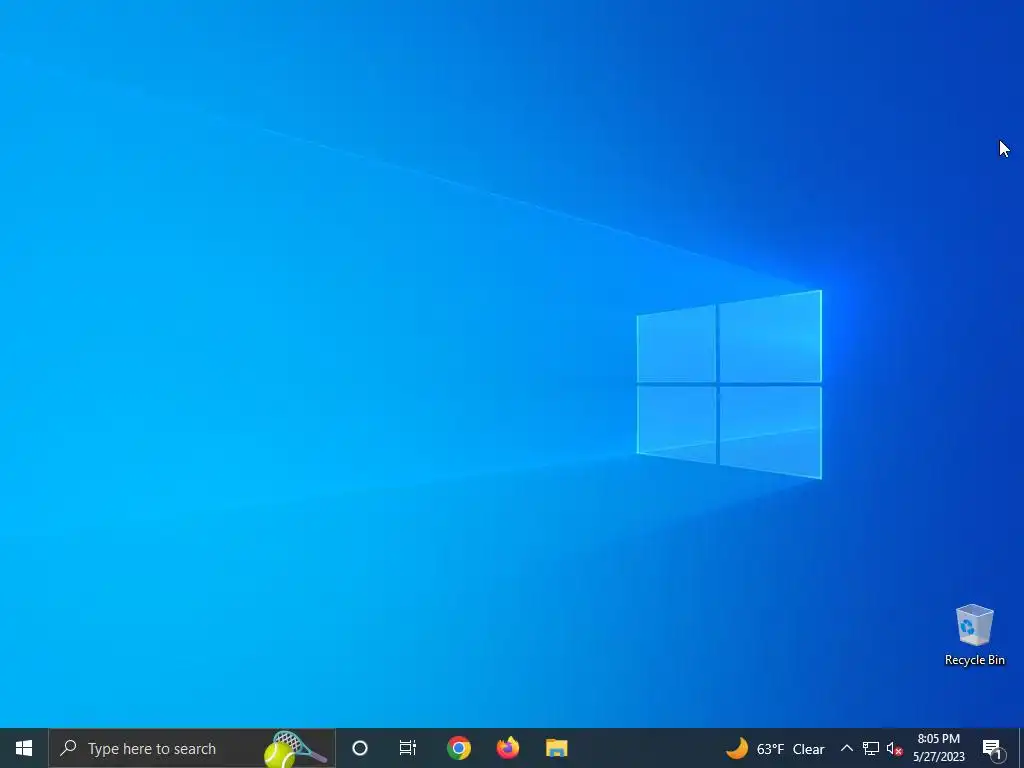Viewport: 1024px width, 768px height.
Task: Open the 63°F Clear weather widget
Action: click(x=775, y=748)
